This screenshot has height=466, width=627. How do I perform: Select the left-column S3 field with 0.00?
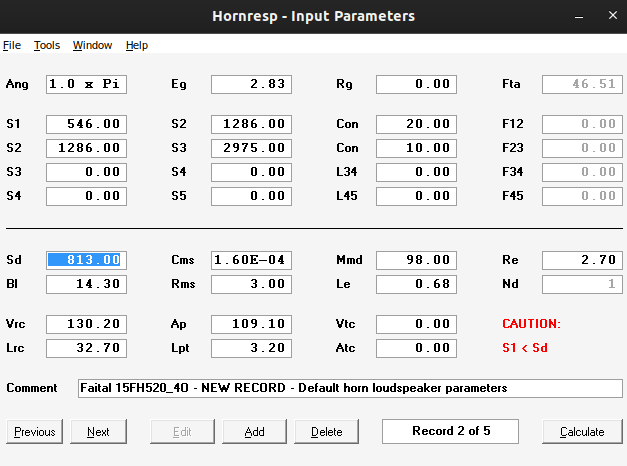point(86,172)
